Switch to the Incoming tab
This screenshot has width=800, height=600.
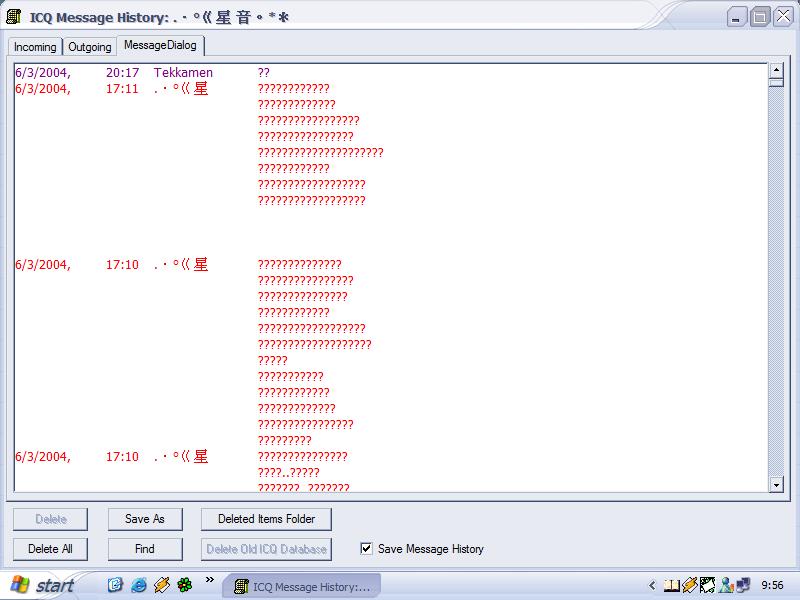(35, 46)
